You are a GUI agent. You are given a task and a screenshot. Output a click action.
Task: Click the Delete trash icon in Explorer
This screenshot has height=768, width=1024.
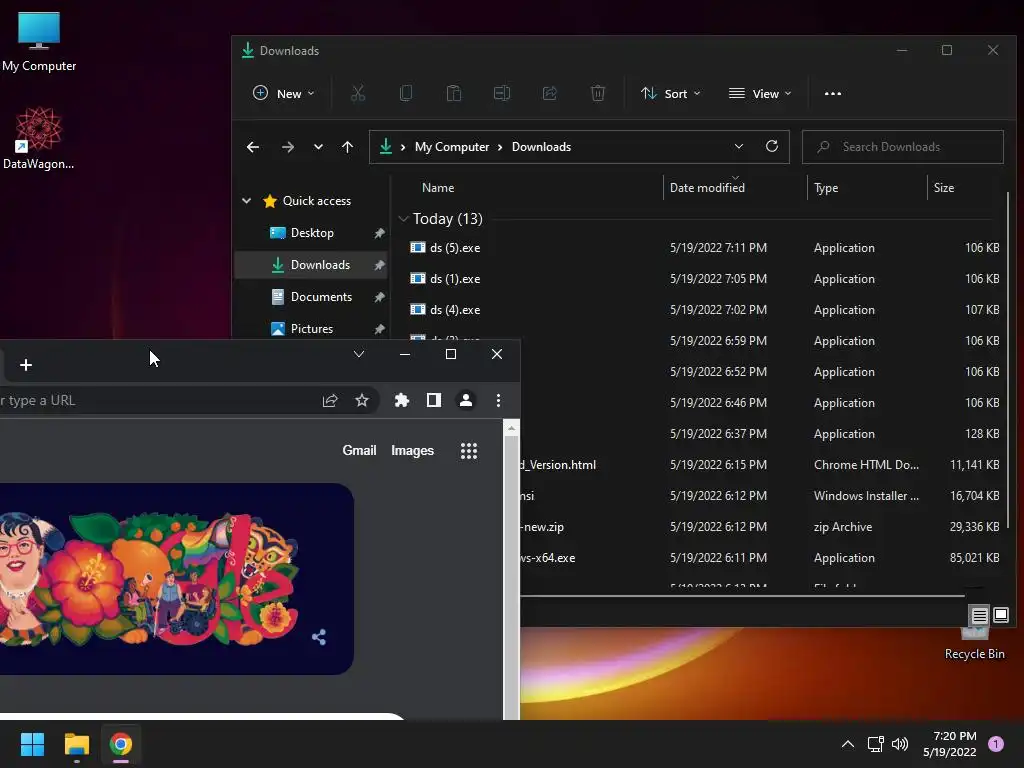tap(598, 93)
